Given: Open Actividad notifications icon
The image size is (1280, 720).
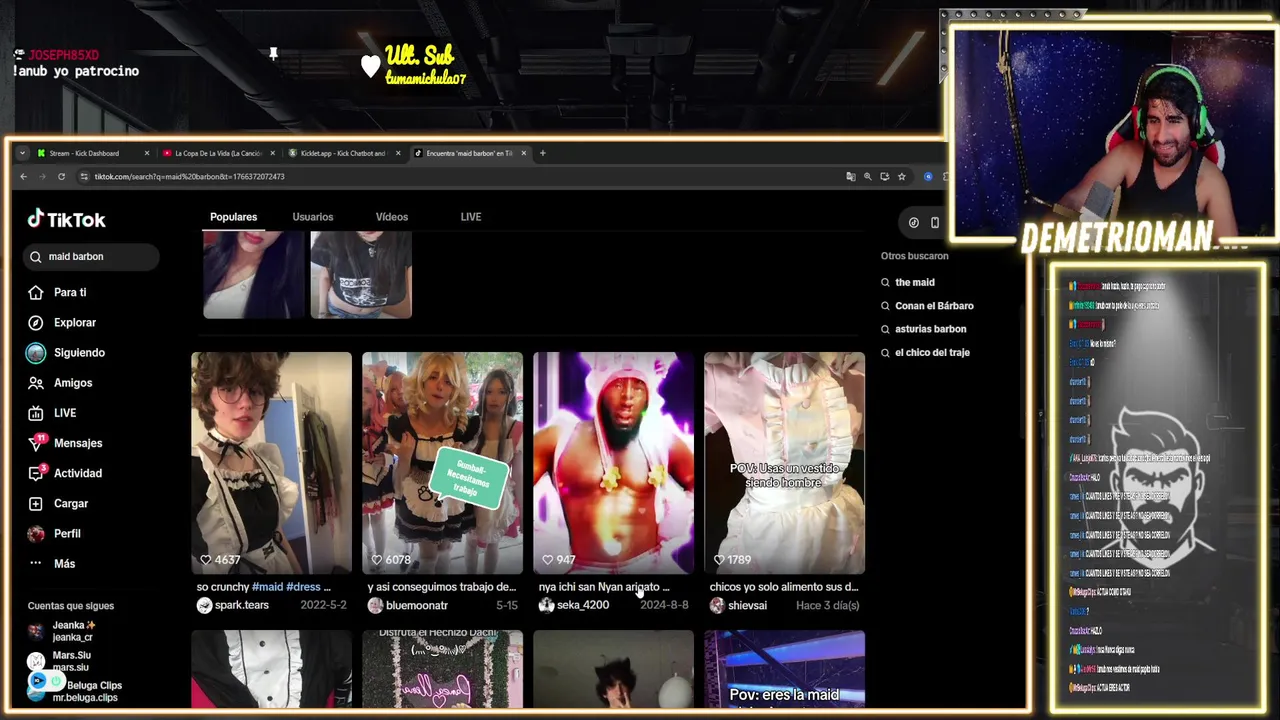Looking at the screenshot, I should 36,472.
